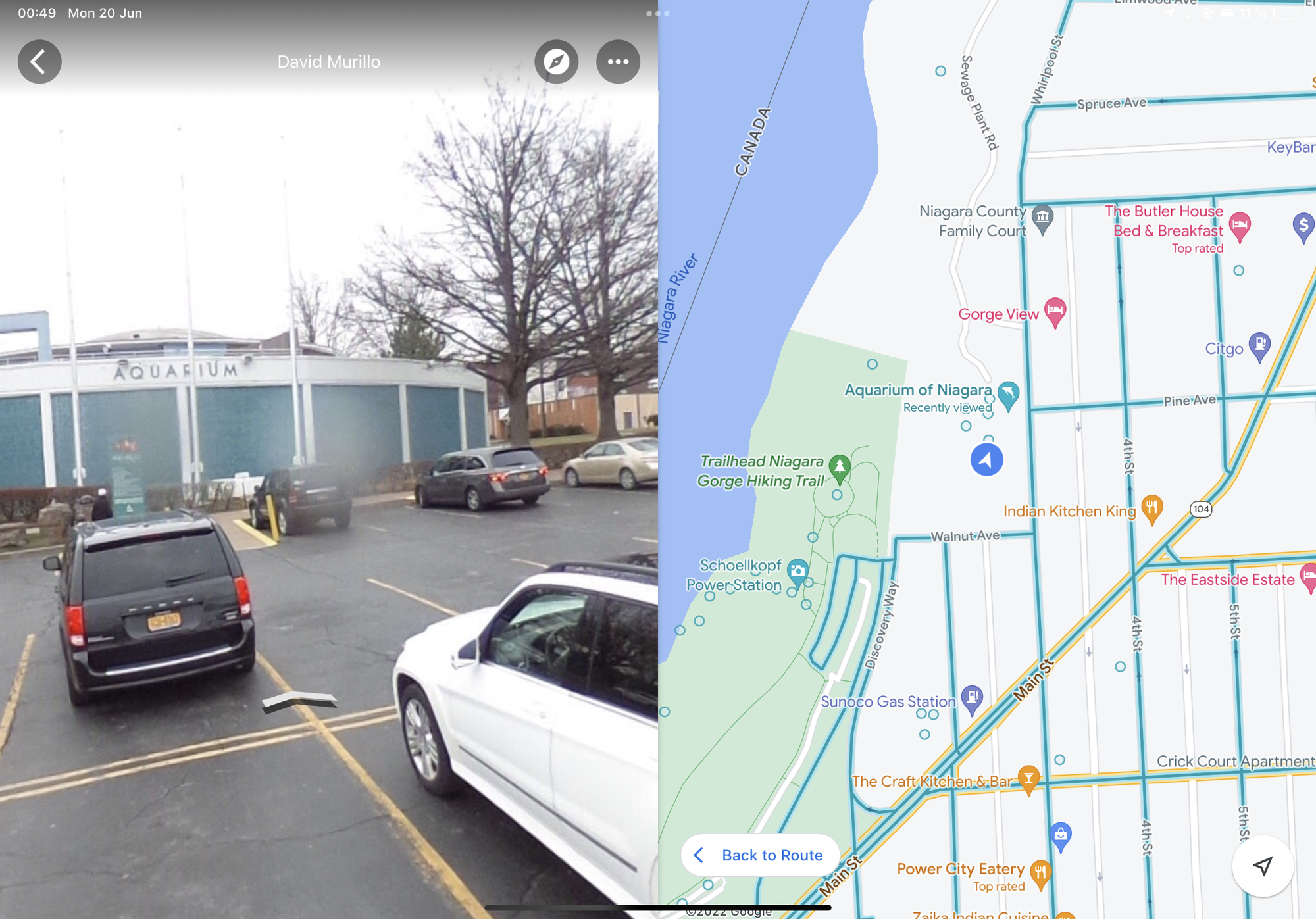Tap the Indian Kitchen King restaurant pin
Screen dimensions: 1316x919
pyautogui.click(x=1151, y=510)
